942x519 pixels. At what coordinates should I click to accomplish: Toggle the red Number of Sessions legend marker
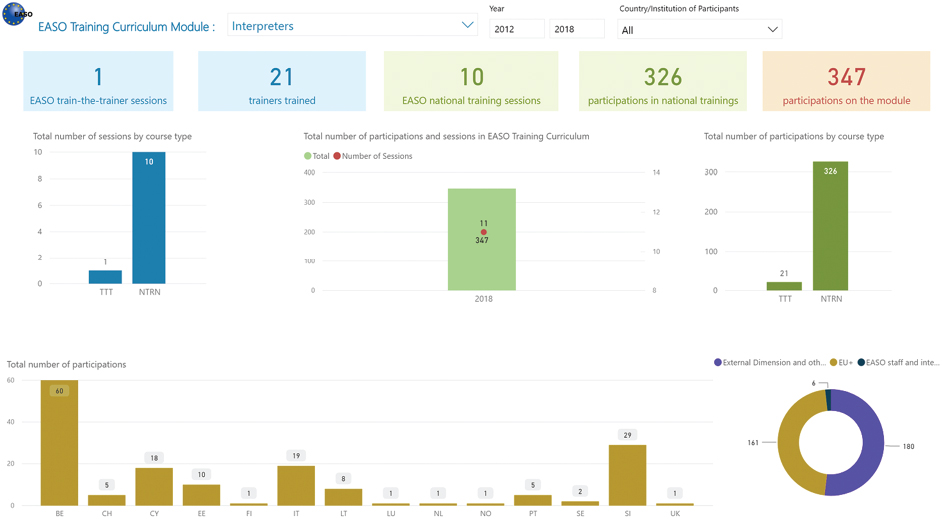point(337,156)
